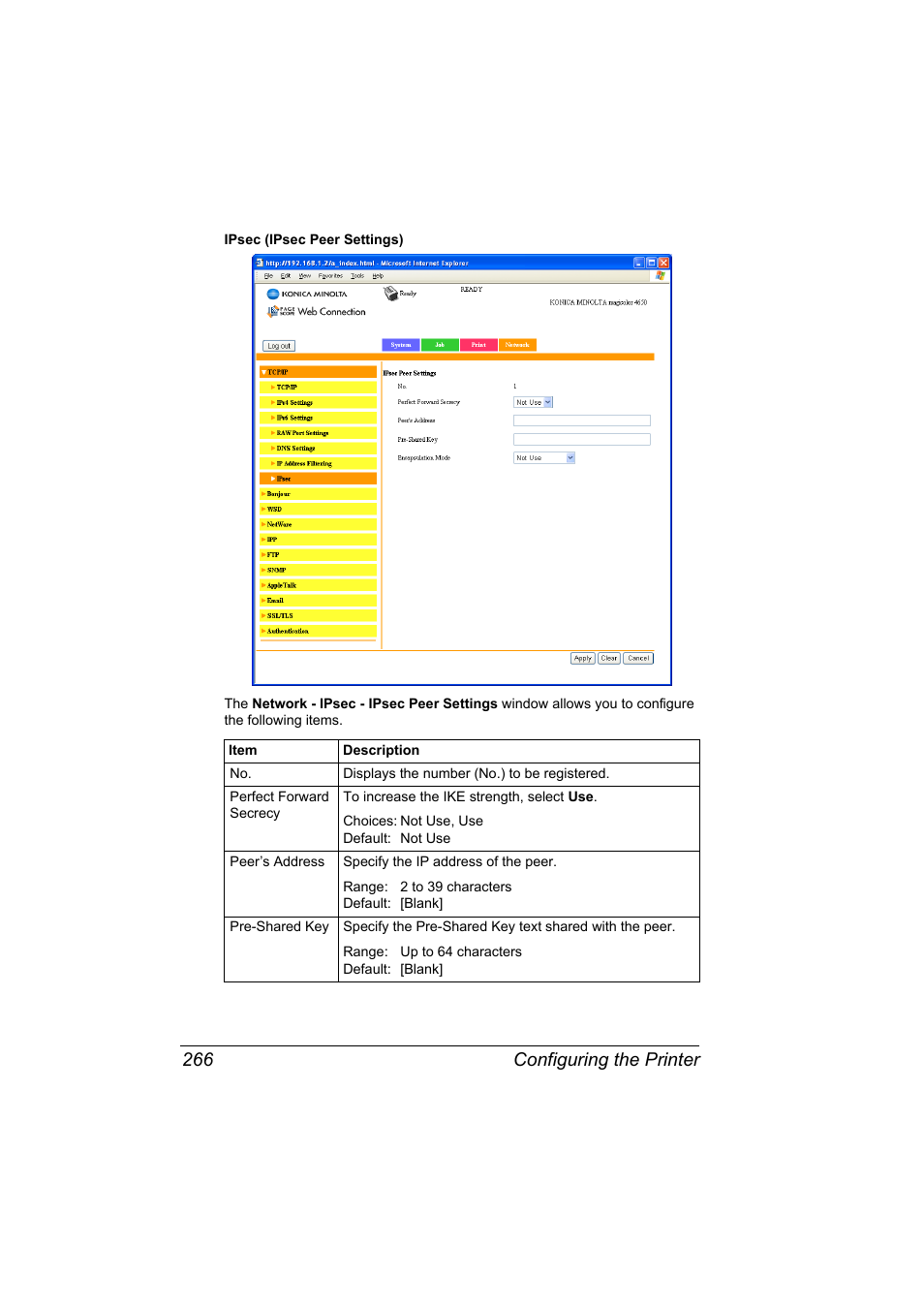Click the Log out button
This screenshot has width=924, height=1308.
279,346
